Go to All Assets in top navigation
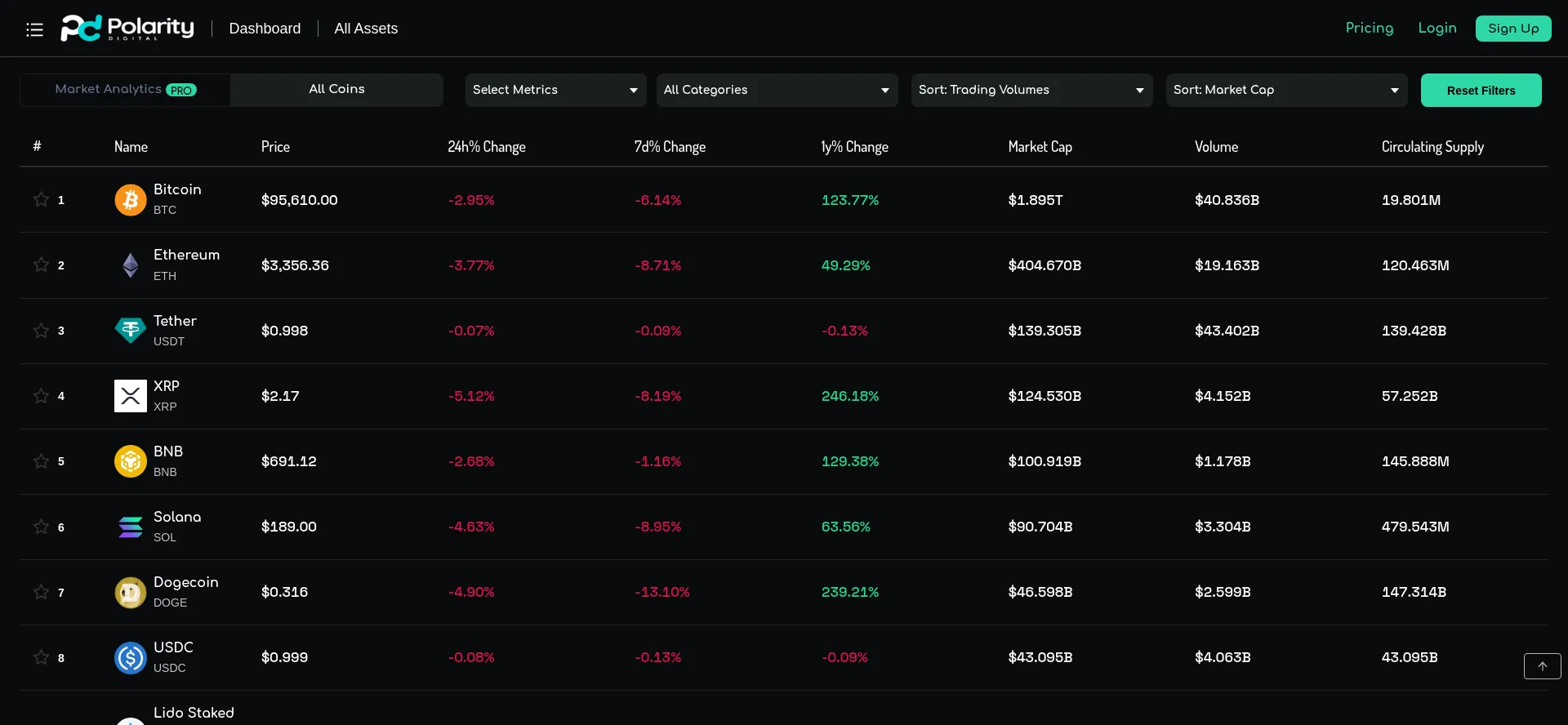 pos(366,29)
